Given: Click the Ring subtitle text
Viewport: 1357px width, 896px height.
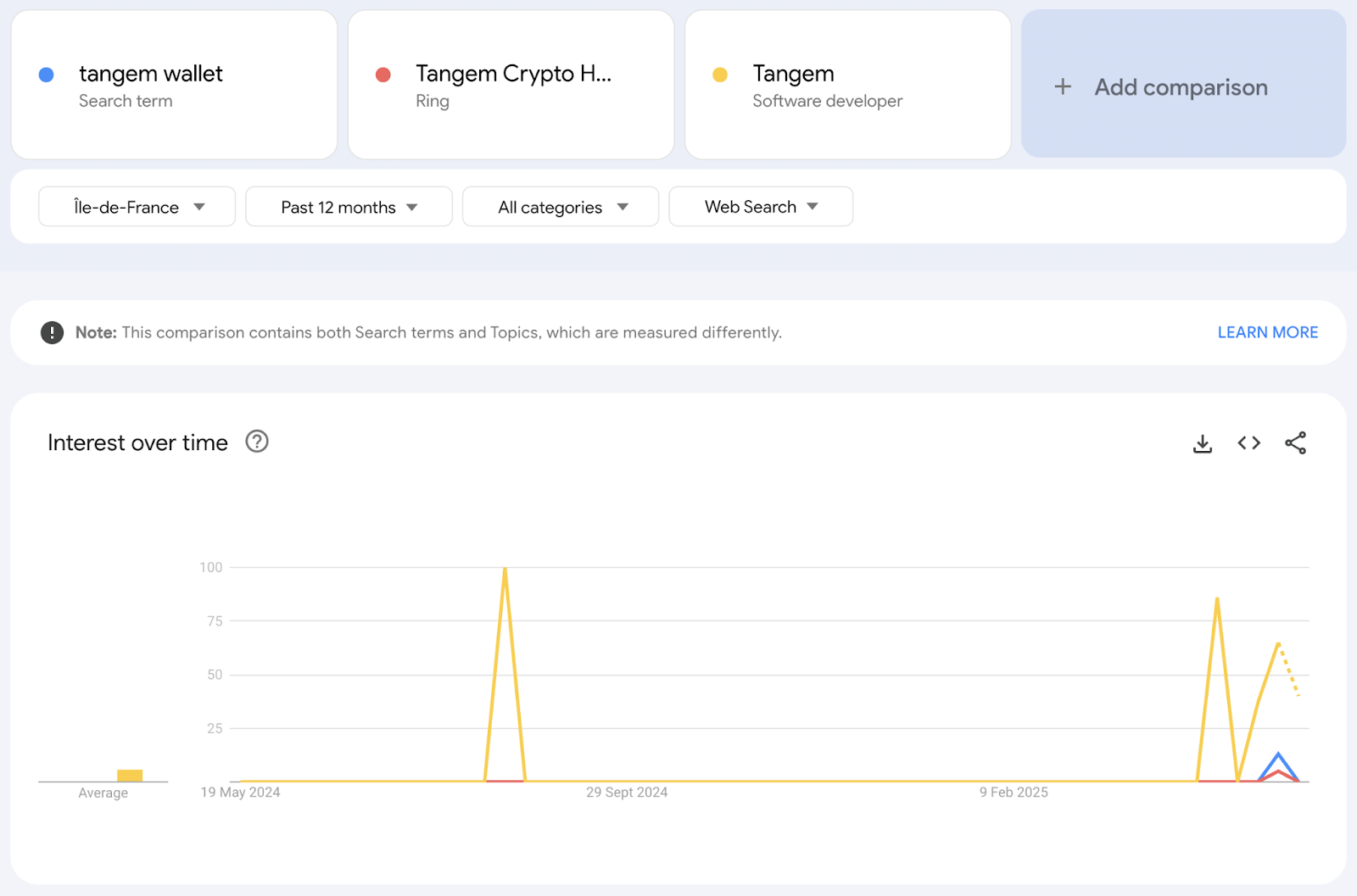Looking at the screenshot, I should tap(432, 101).
